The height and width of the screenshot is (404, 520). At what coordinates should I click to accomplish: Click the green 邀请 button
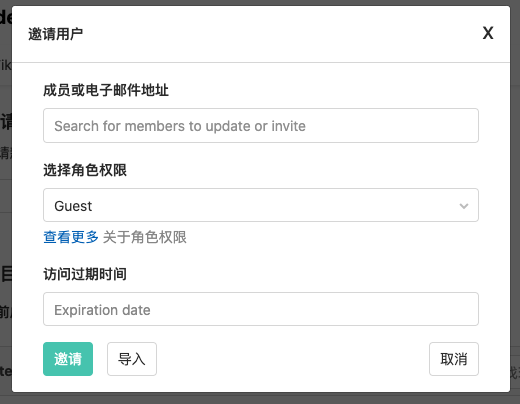tap(68, 359)
